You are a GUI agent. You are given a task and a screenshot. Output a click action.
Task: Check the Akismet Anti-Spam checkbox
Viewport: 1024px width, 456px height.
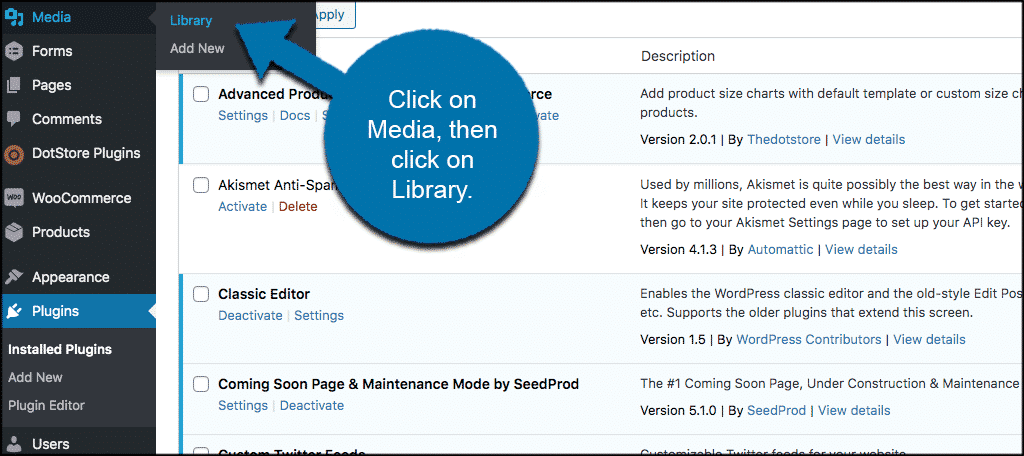(201, 186)
